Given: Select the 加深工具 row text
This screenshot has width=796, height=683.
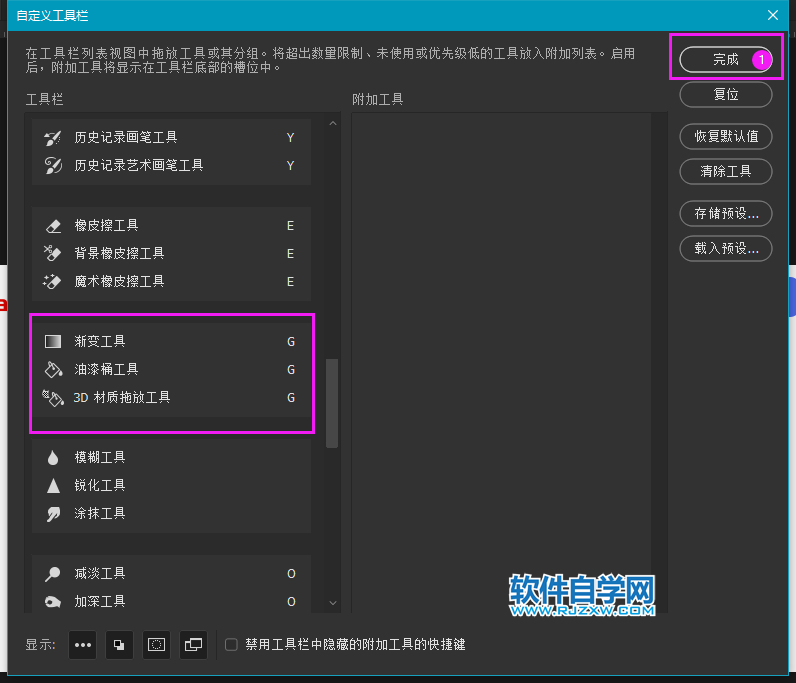Looking at the screenshot, I should [x=100, y=602].
